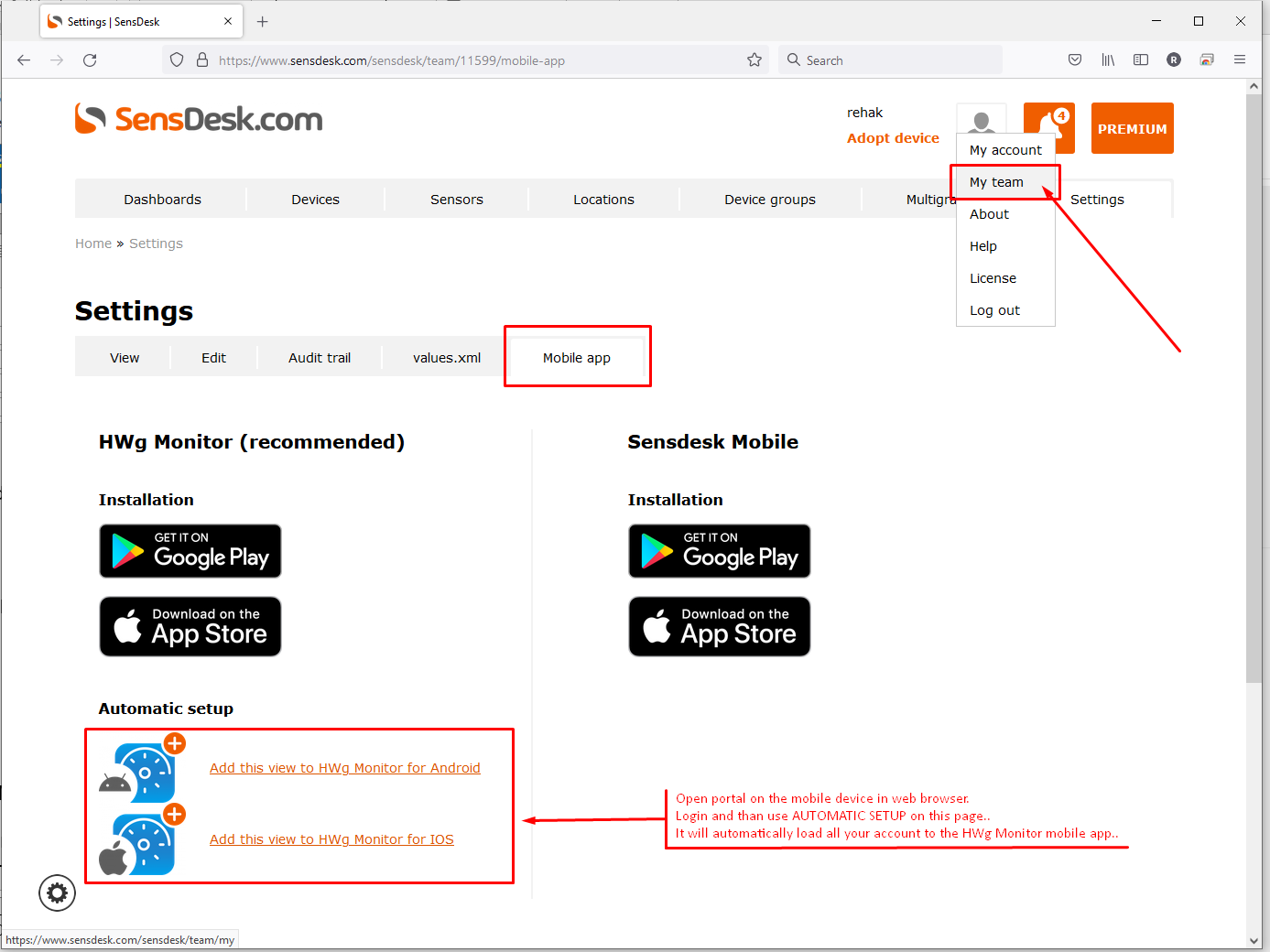This screenshot has width=1270, height=952.
Task: Open a new browser tab
Action: (x=263, y=21)
